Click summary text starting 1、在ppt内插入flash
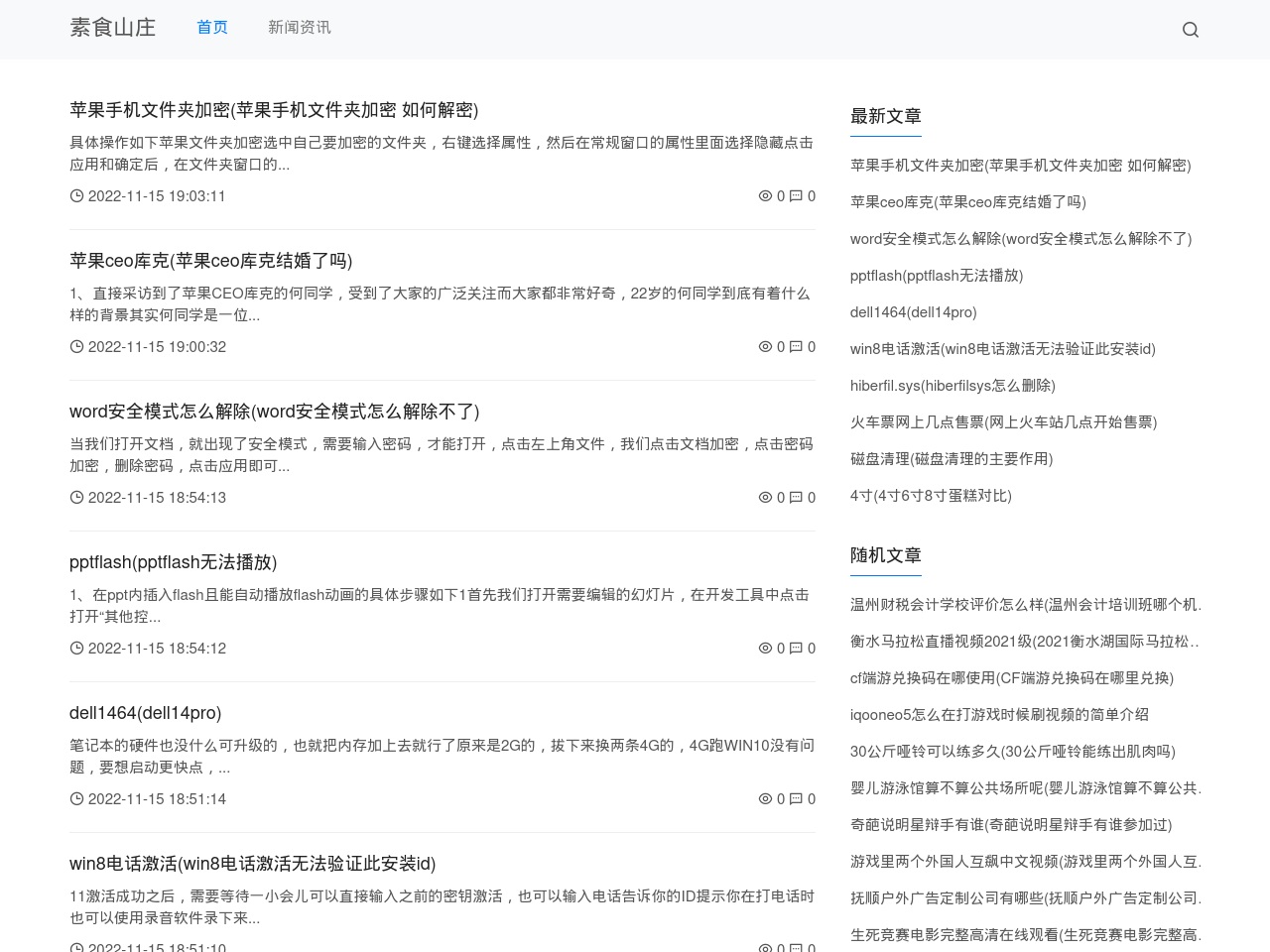 coord(440,606)
